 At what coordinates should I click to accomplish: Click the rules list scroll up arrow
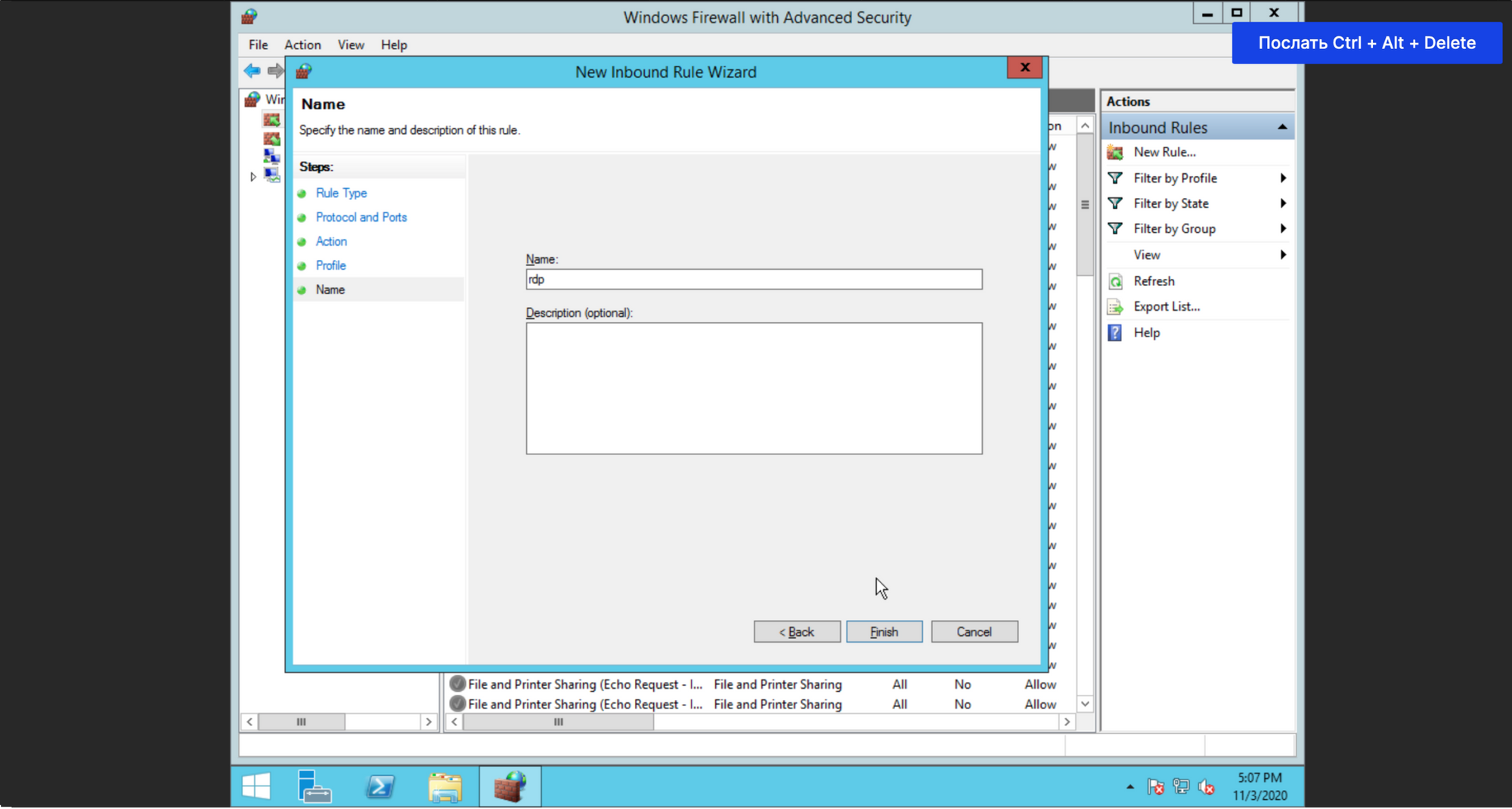pos(1085,126)
